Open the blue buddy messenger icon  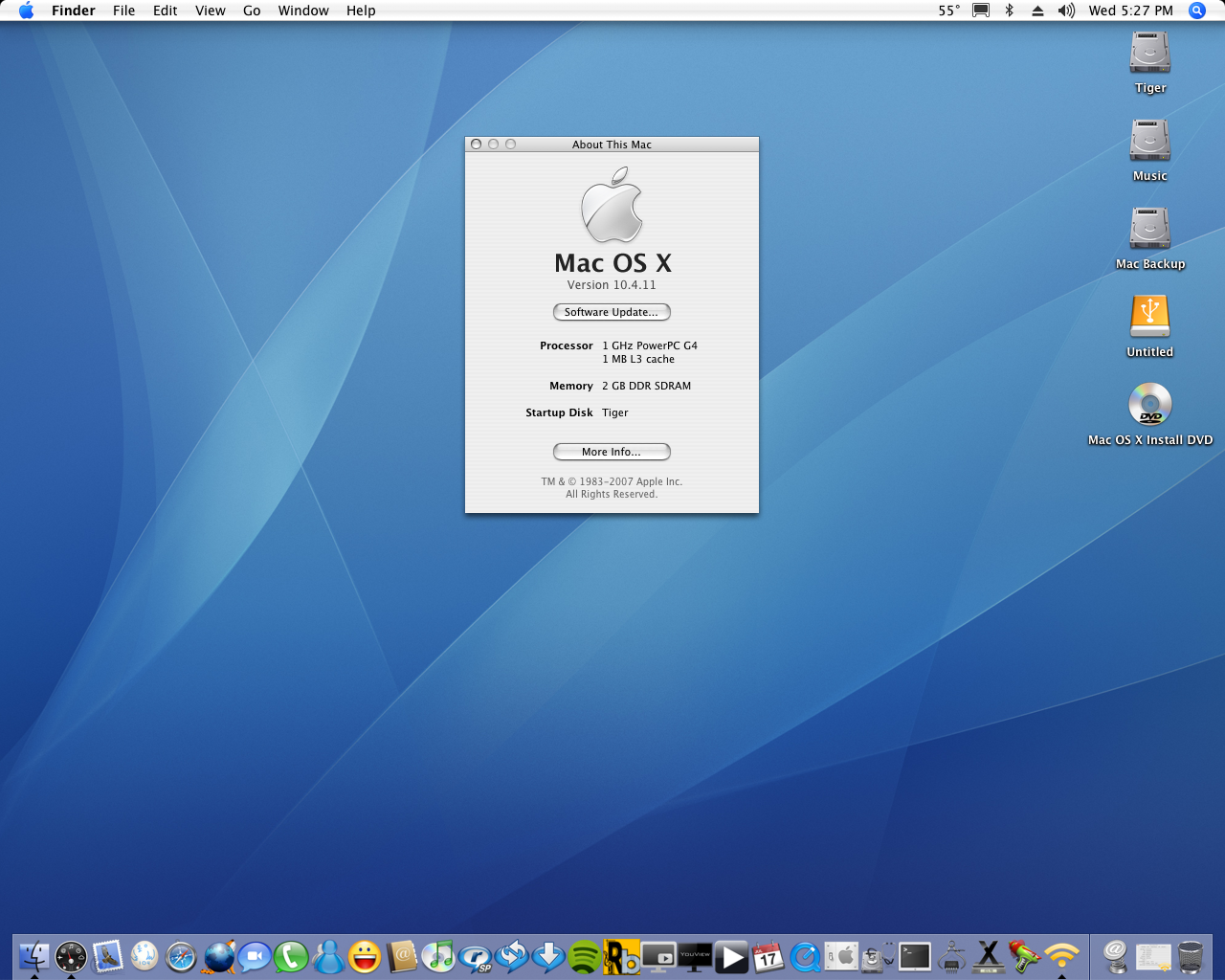point(328,956)
